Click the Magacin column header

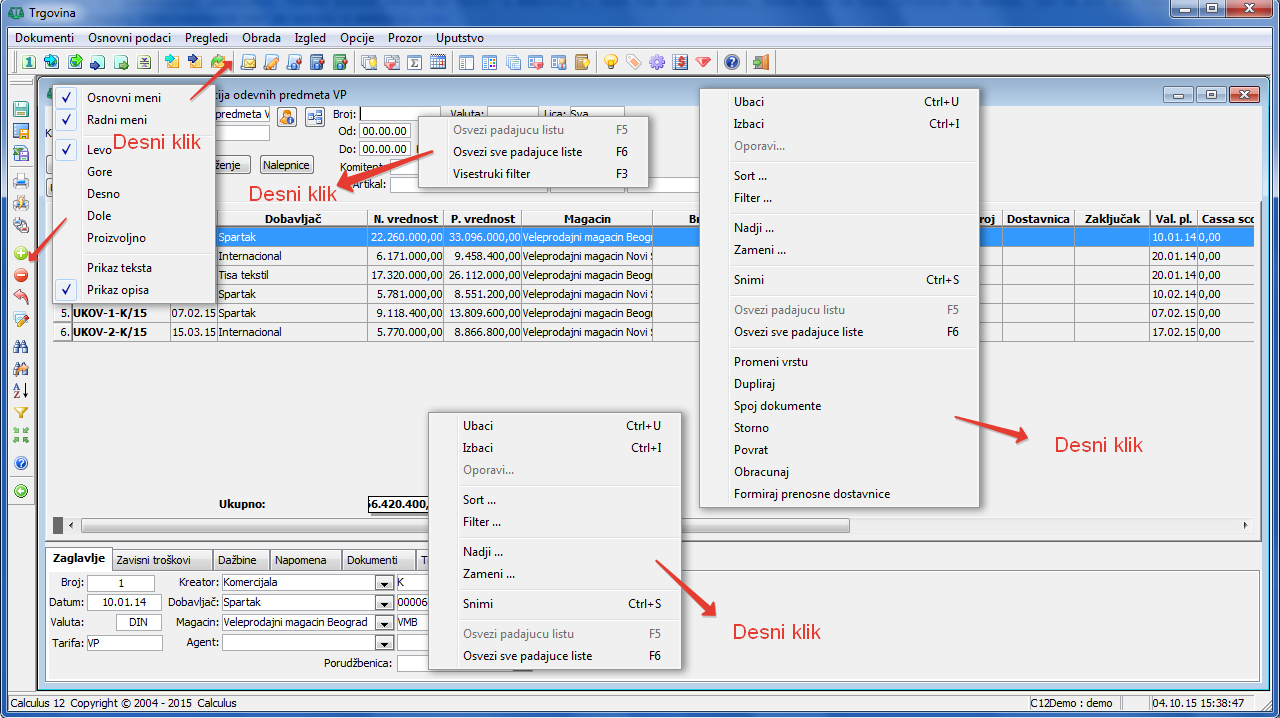(587, 219)
